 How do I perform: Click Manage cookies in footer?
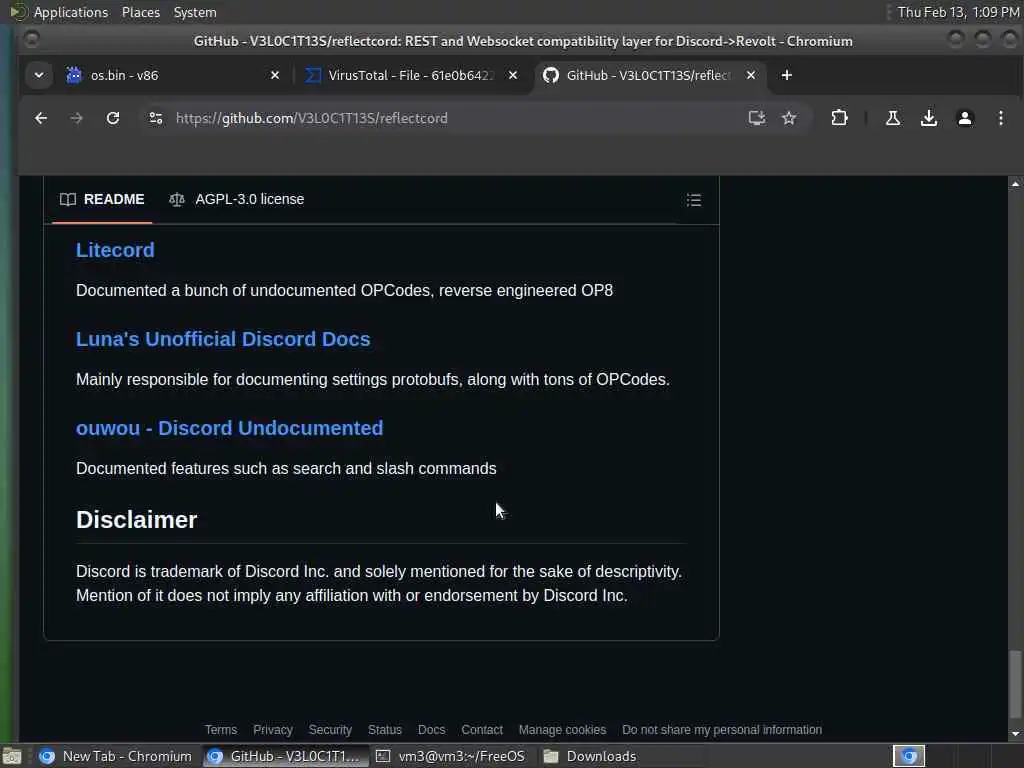pos(562,729)
